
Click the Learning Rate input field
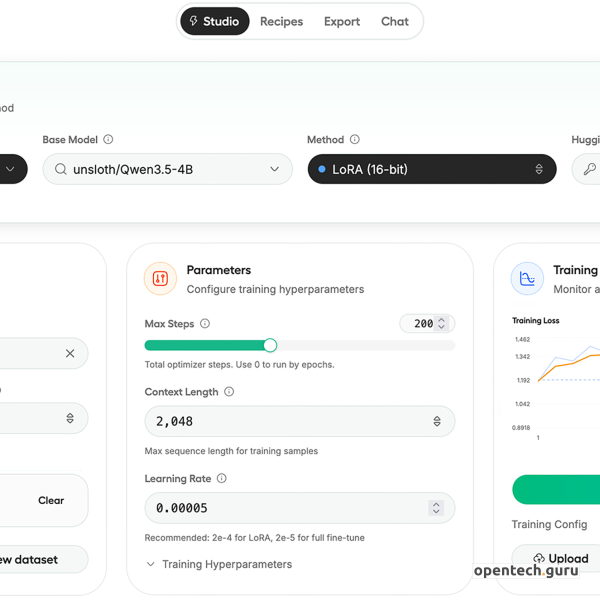pyautogui.click(x=285, y=508)
